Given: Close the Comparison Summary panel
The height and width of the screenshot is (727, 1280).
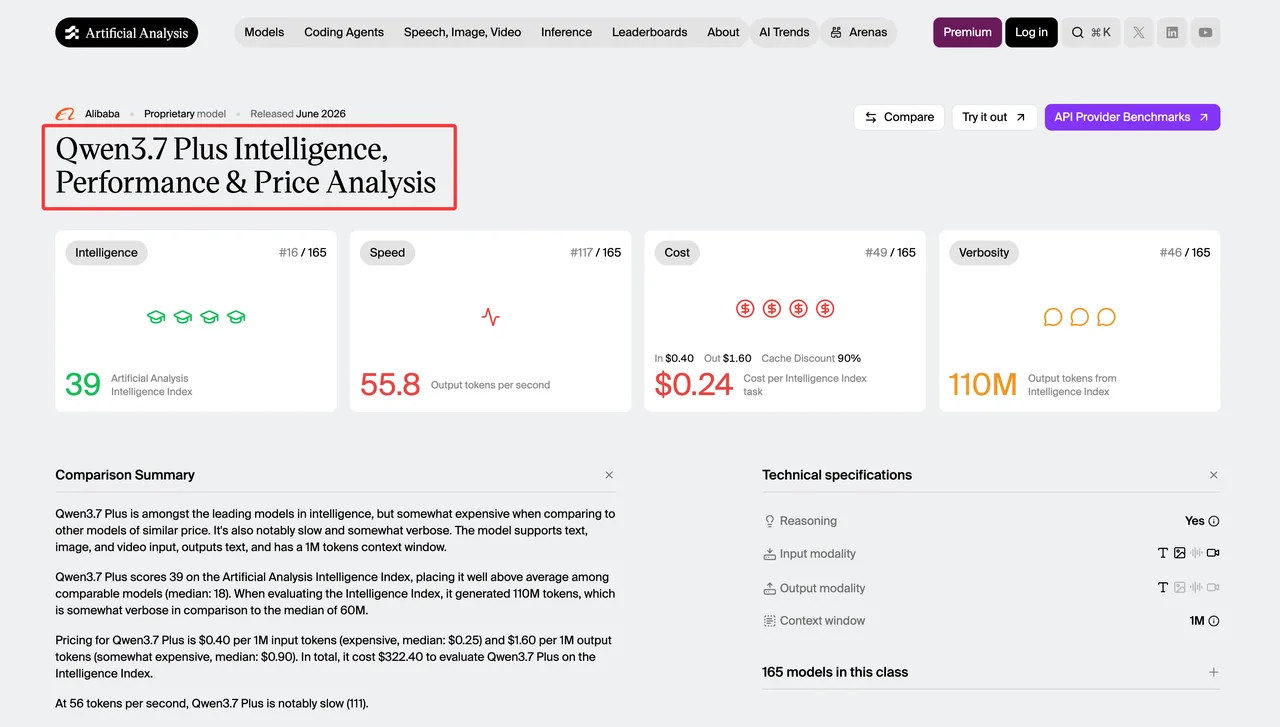Looking at the screenshot, I should click(609, 475).
